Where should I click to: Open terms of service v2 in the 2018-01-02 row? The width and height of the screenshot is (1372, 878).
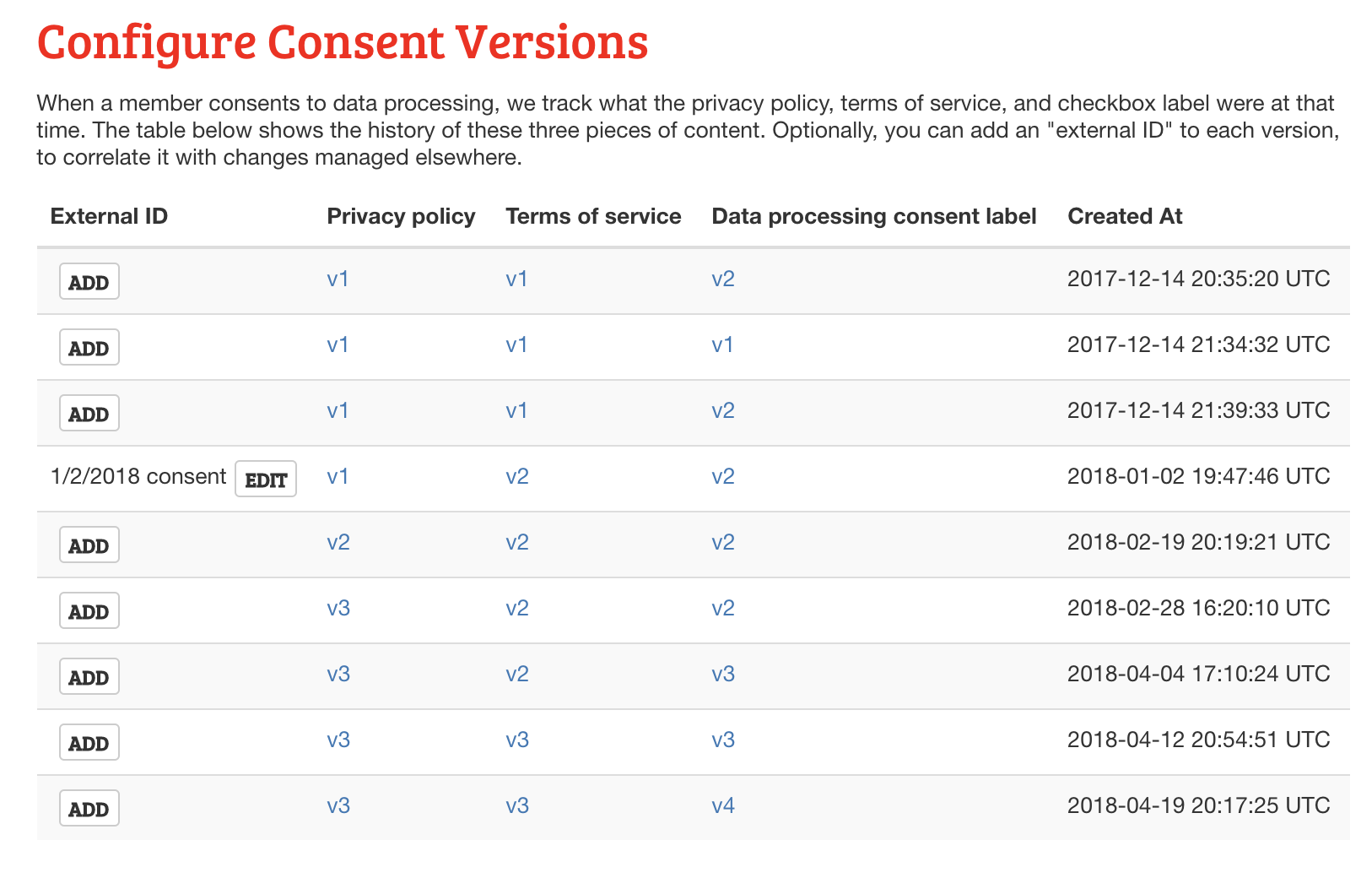pyautogui.click(x=517, y=476)
